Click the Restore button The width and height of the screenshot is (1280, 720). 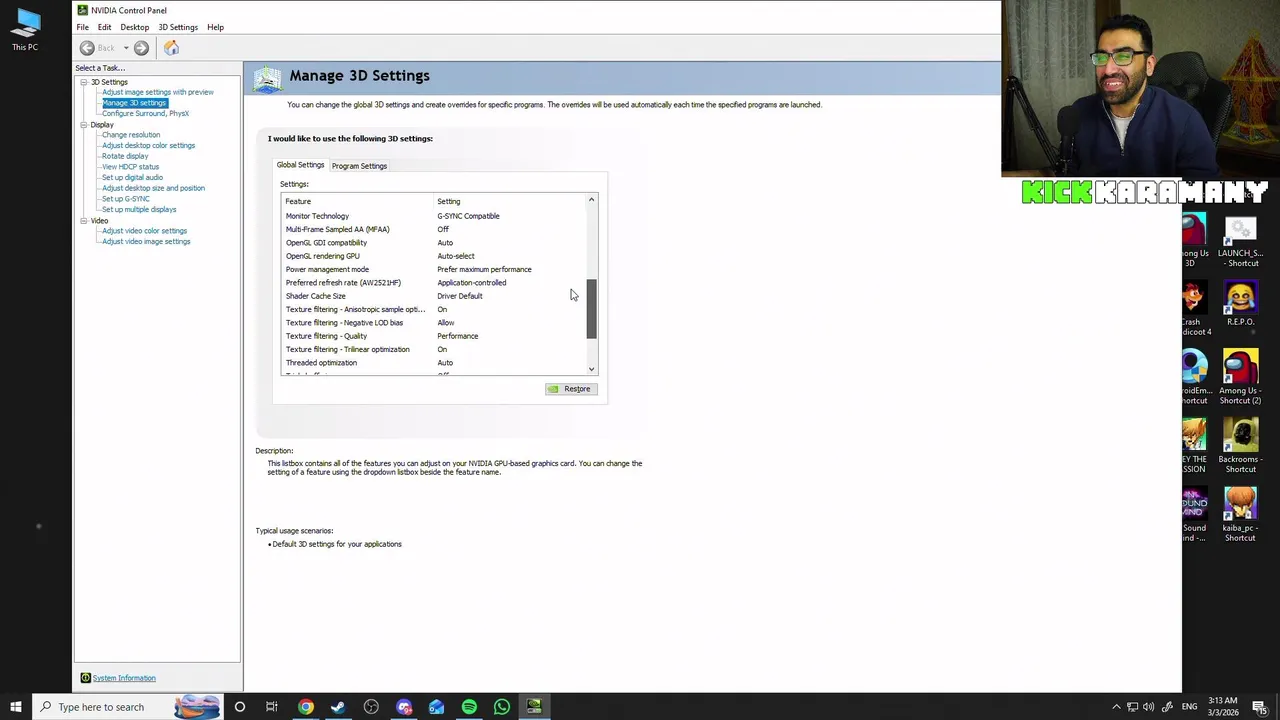click(571, 389)
